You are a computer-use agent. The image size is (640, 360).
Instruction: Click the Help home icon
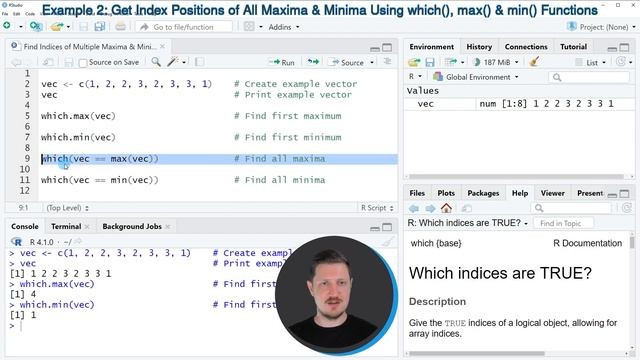click(446, 208)
